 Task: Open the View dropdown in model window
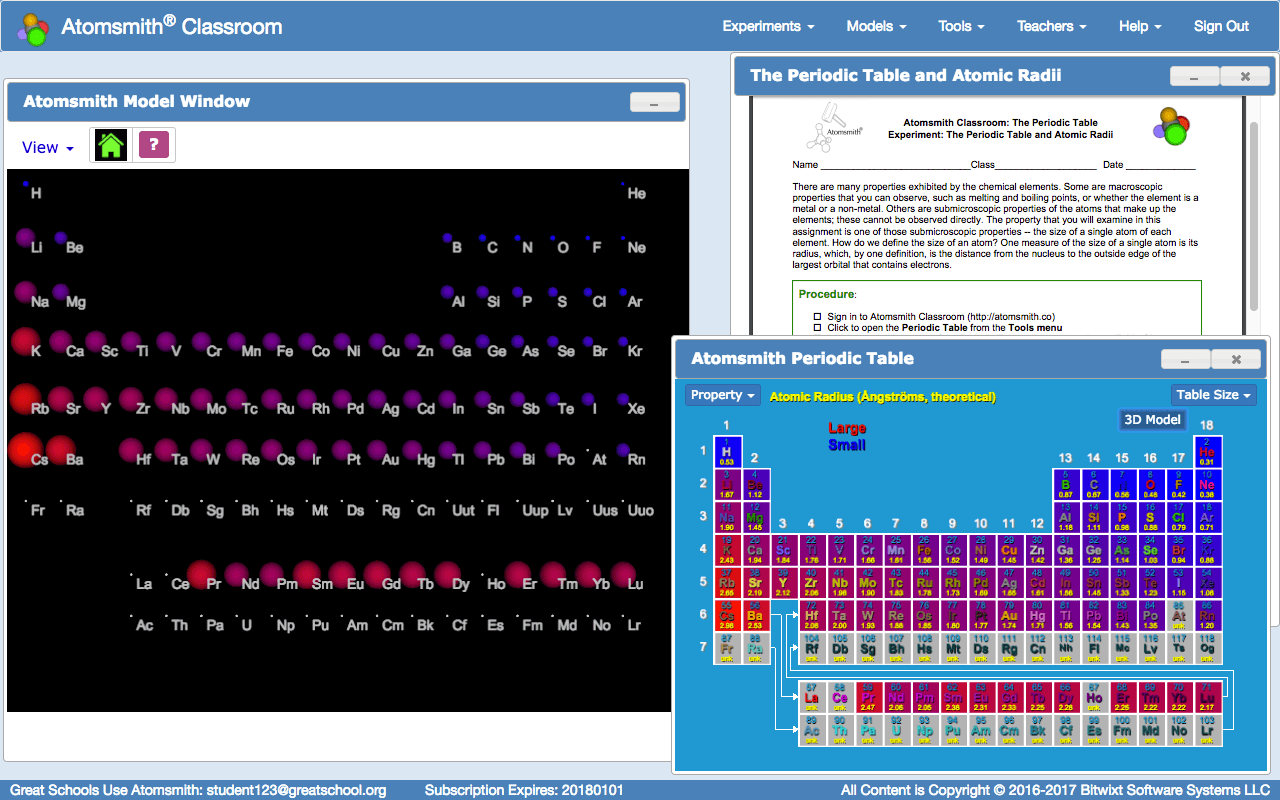tap(48, 147)
